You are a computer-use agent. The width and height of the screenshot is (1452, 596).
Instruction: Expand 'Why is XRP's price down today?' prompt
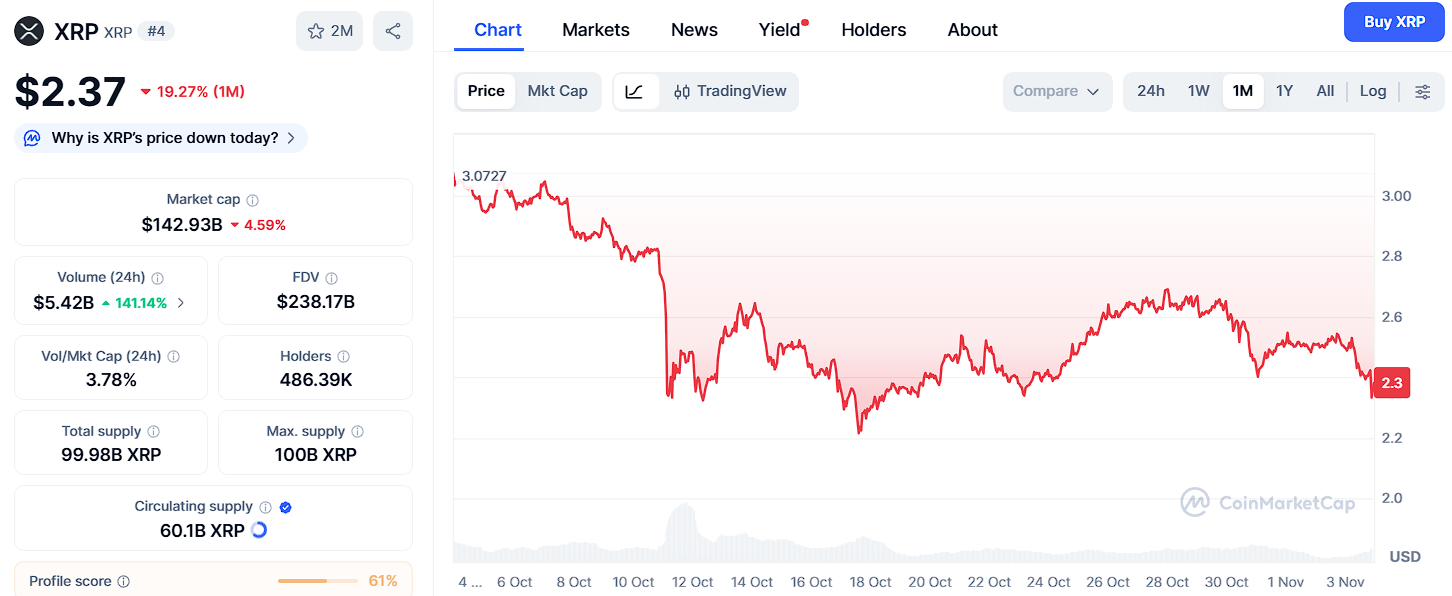click(160, 137)
